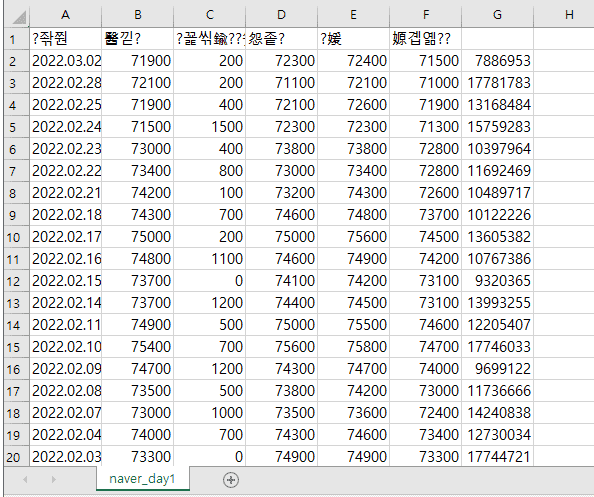Select column C header
Viewport: 594px width, 497px height.
[x=209, y=15]
